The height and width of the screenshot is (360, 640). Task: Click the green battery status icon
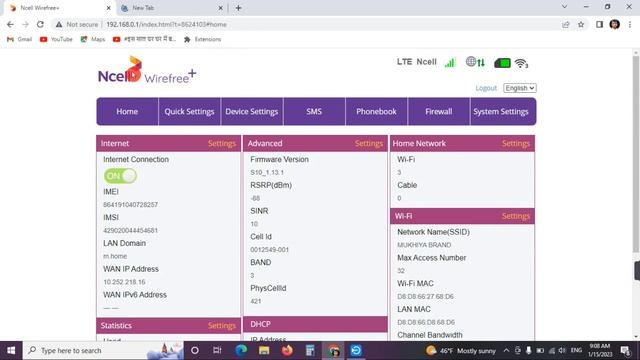click(x=502, y=63)
